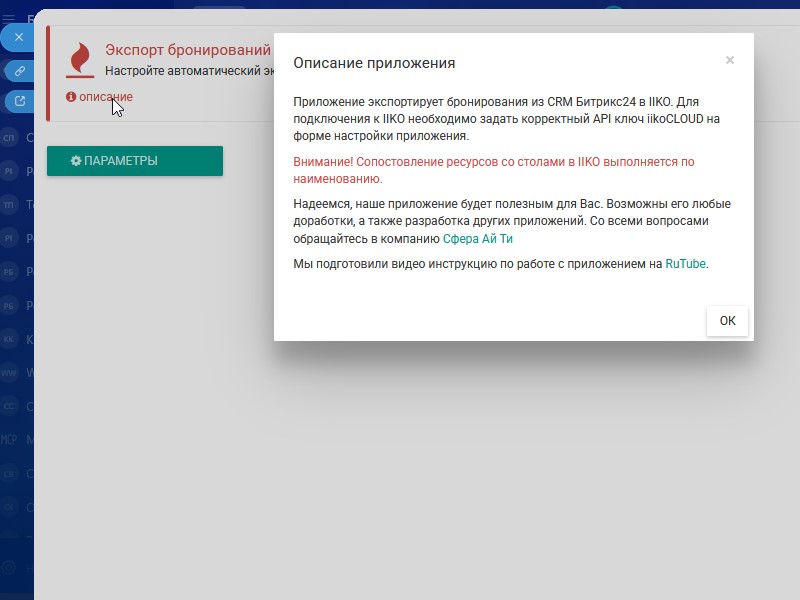The image size is (800, 600).
Task: Click the Описание приложения dialog heading
Action: 374,63
